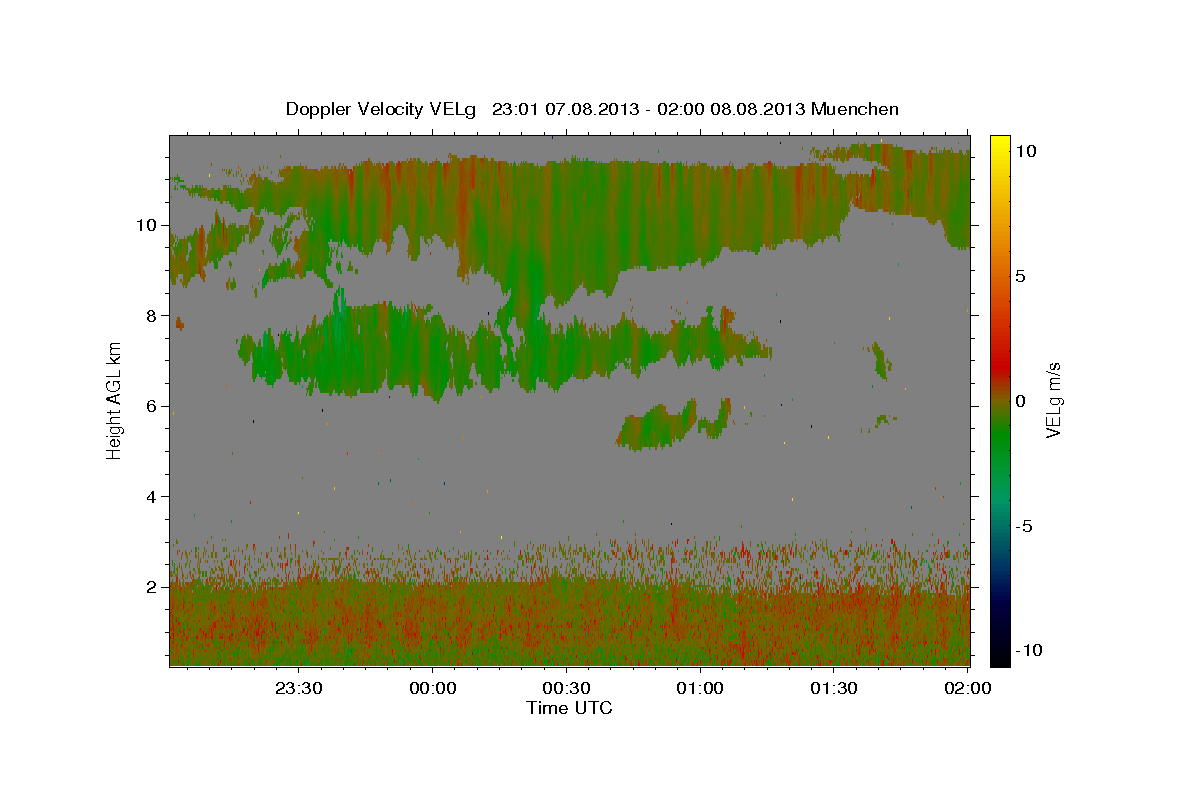The image size is (1200, 800).
Task: Click the colorbar value 0
Action: pyautogui.click(x=1021, y=401)
